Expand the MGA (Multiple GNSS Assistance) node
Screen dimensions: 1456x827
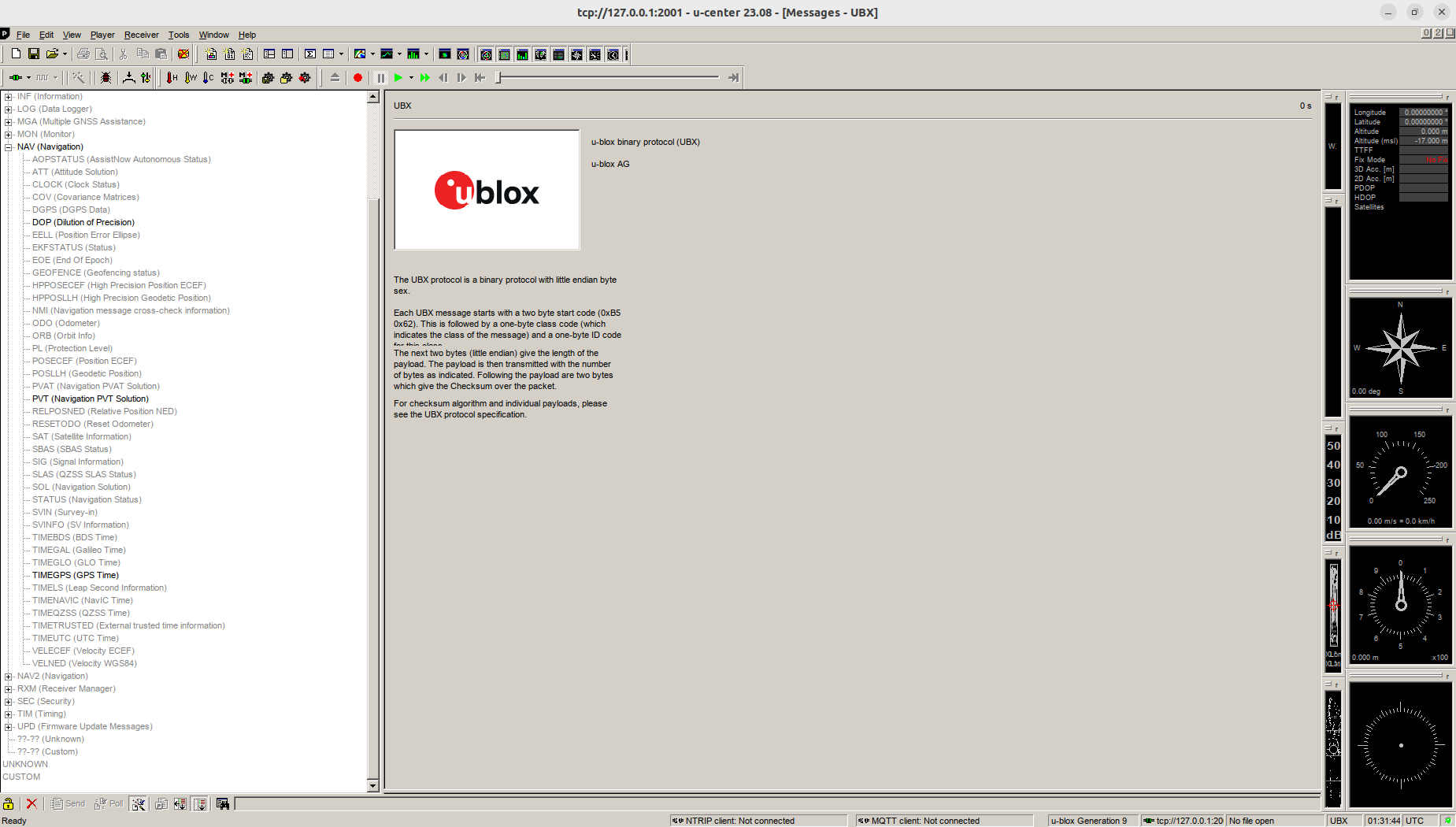point(8,121)
